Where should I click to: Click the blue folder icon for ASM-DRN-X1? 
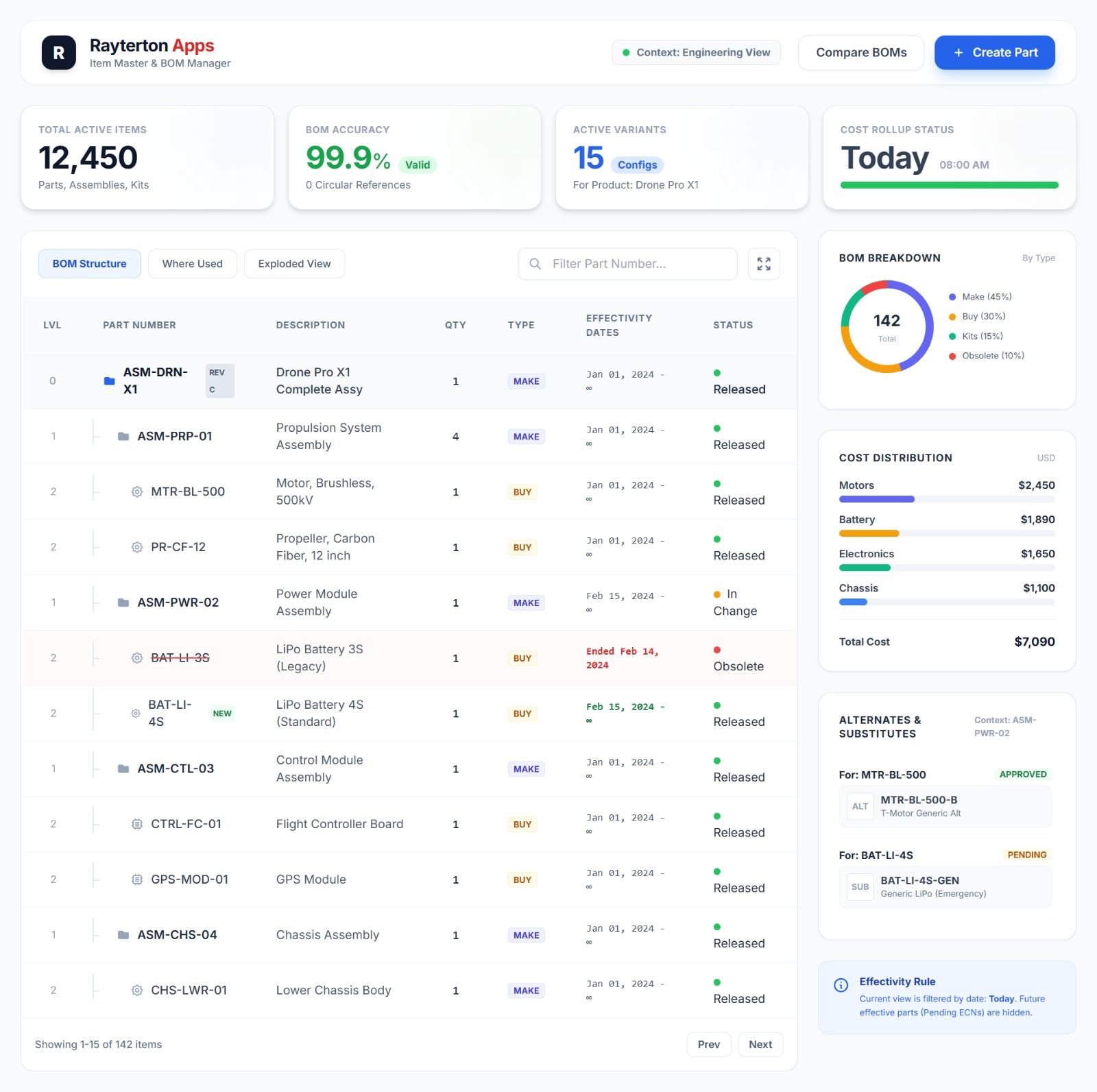(109, 381)
